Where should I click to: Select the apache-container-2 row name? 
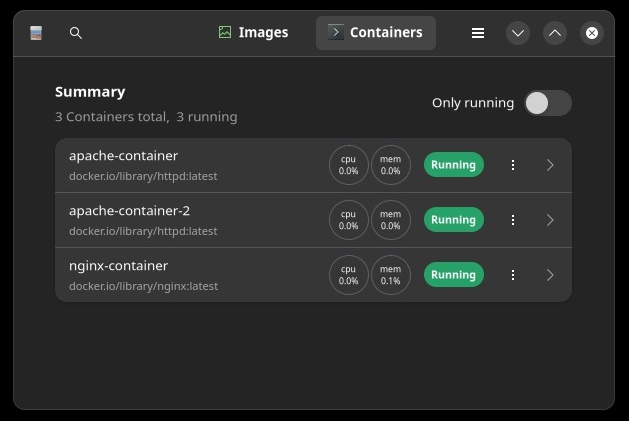[x=129, y=211]
